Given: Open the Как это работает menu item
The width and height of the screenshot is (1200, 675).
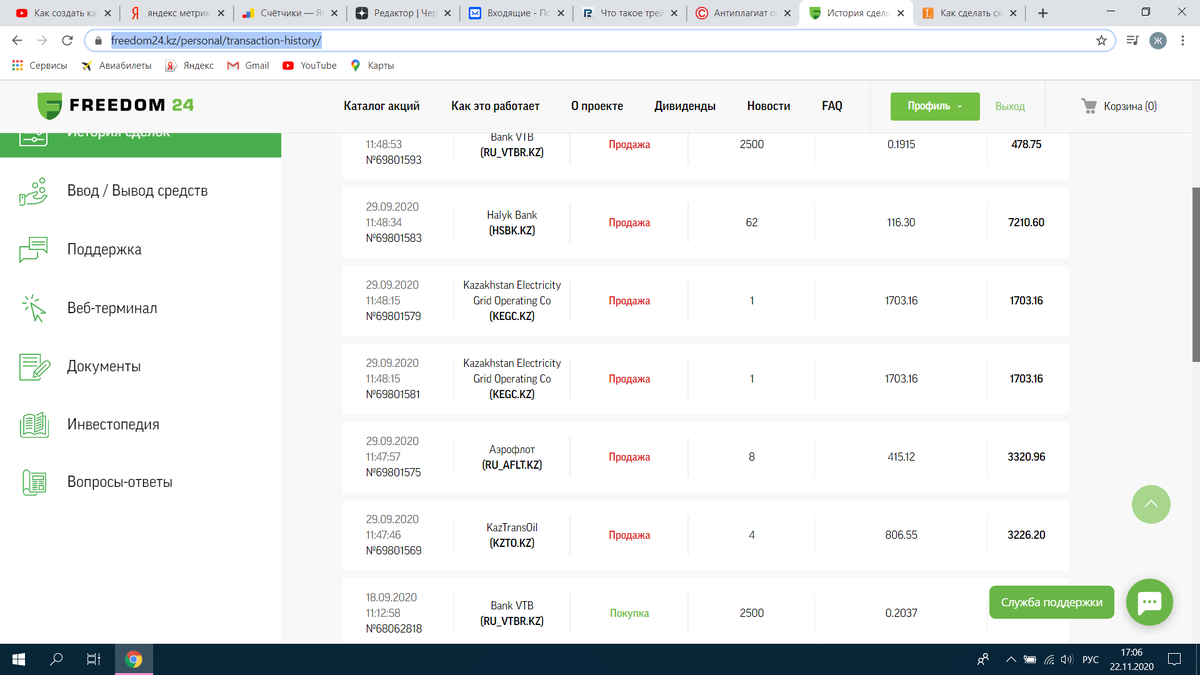Looking at the screenshot, I should click(x=495, y=106).
